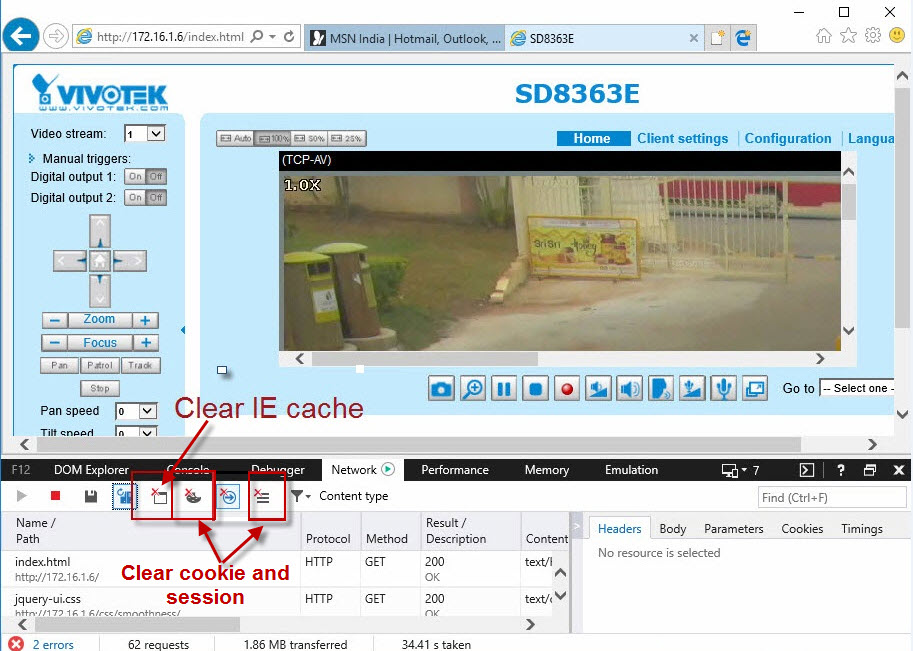This screenshot has width=913, height=651.
Task: Clear cookies and session in Network panel
Action: pos(195,495)
